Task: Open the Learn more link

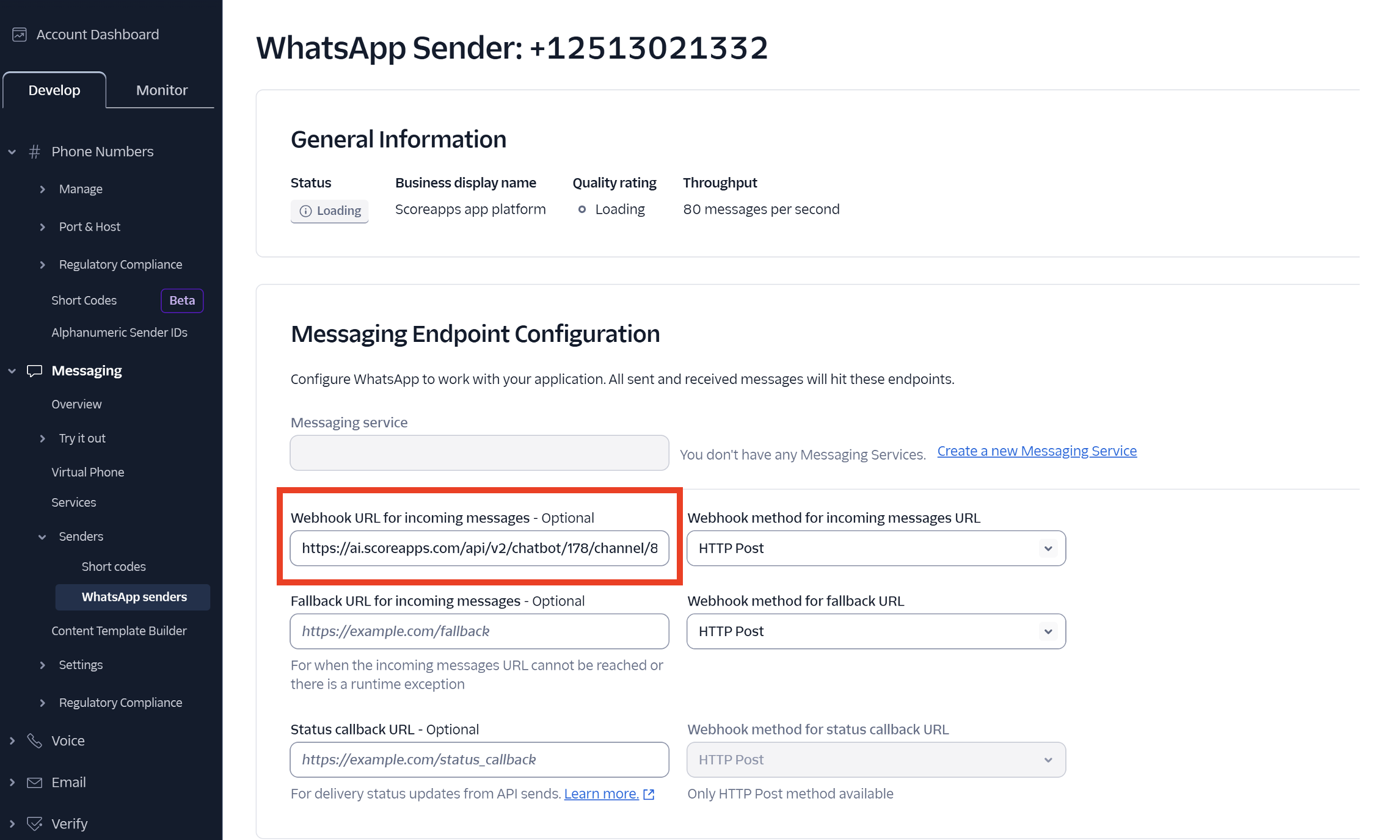Action: (601, 794)
